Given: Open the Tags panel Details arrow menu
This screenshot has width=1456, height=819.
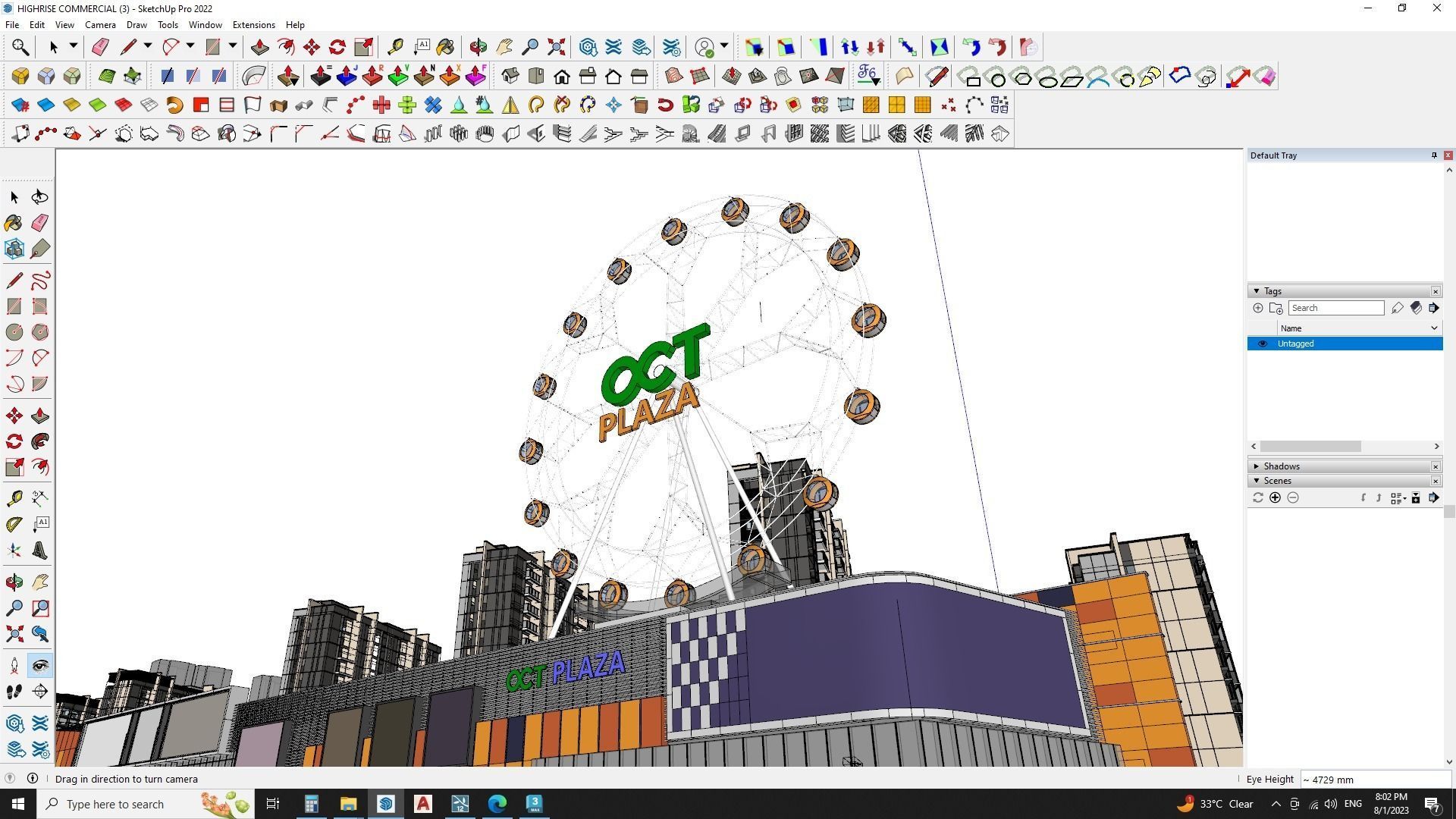Looking at the screenshot, I should tap(1433, 308).
